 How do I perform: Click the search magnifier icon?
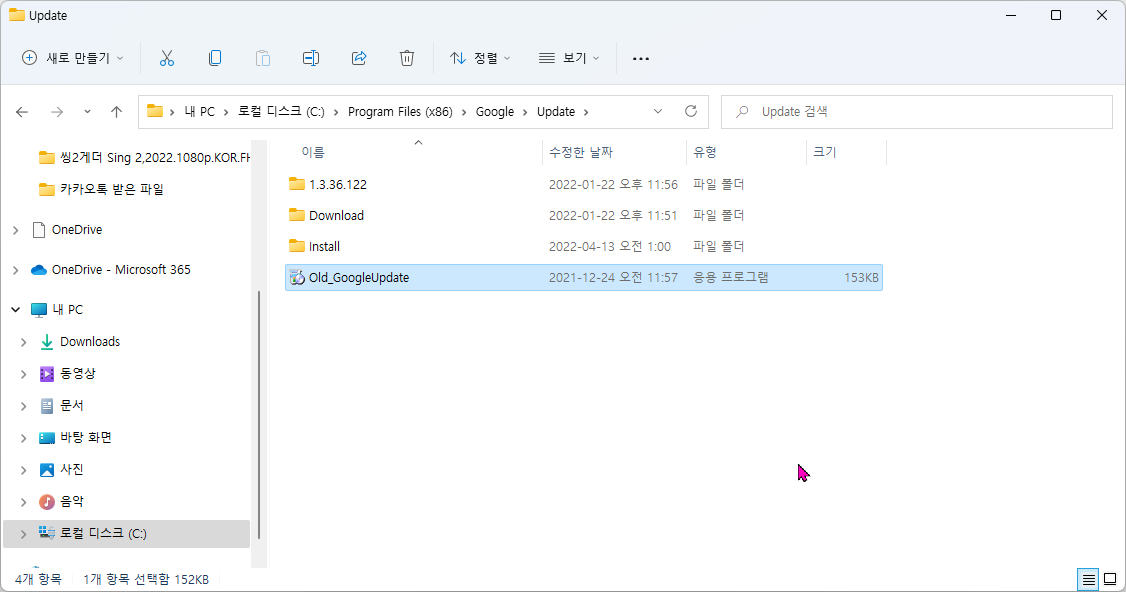coord(743,111)
